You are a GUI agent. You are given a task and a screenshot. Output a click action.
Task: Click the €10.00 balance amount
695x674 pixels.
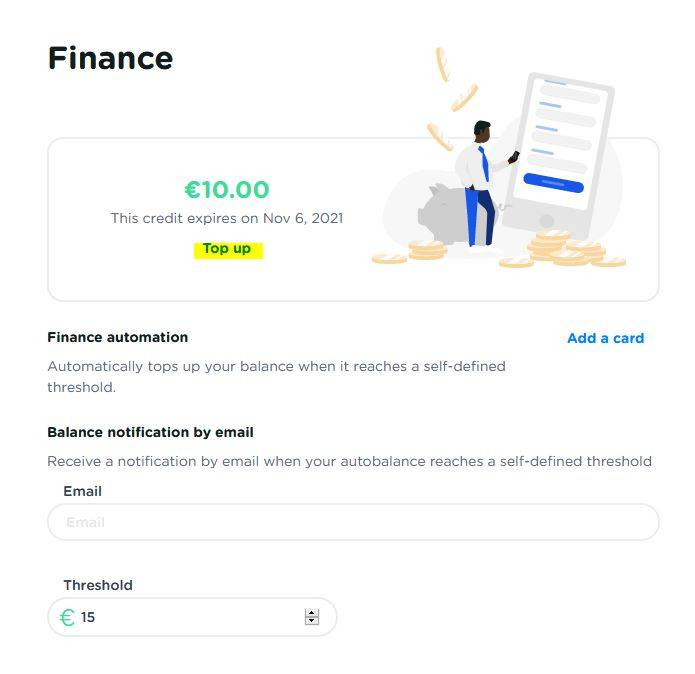coord(227,189)
